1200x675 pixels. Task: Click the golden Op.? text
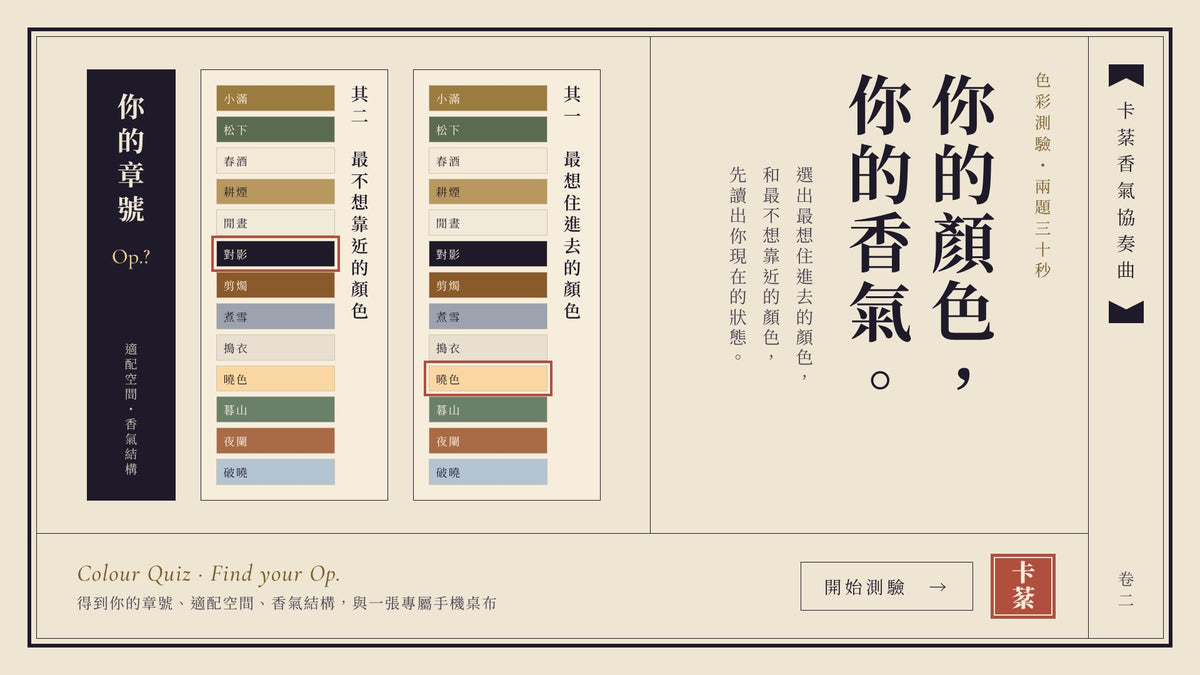[x=131, y=257]
